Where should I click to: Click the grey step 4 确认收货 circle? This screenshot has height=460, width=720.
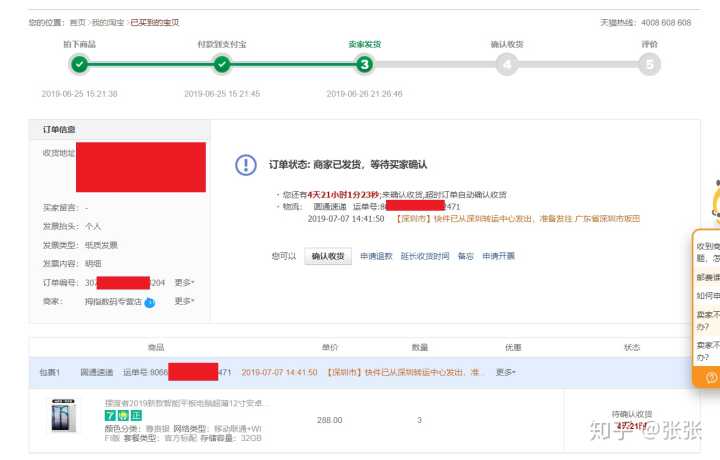coord(507,65)
